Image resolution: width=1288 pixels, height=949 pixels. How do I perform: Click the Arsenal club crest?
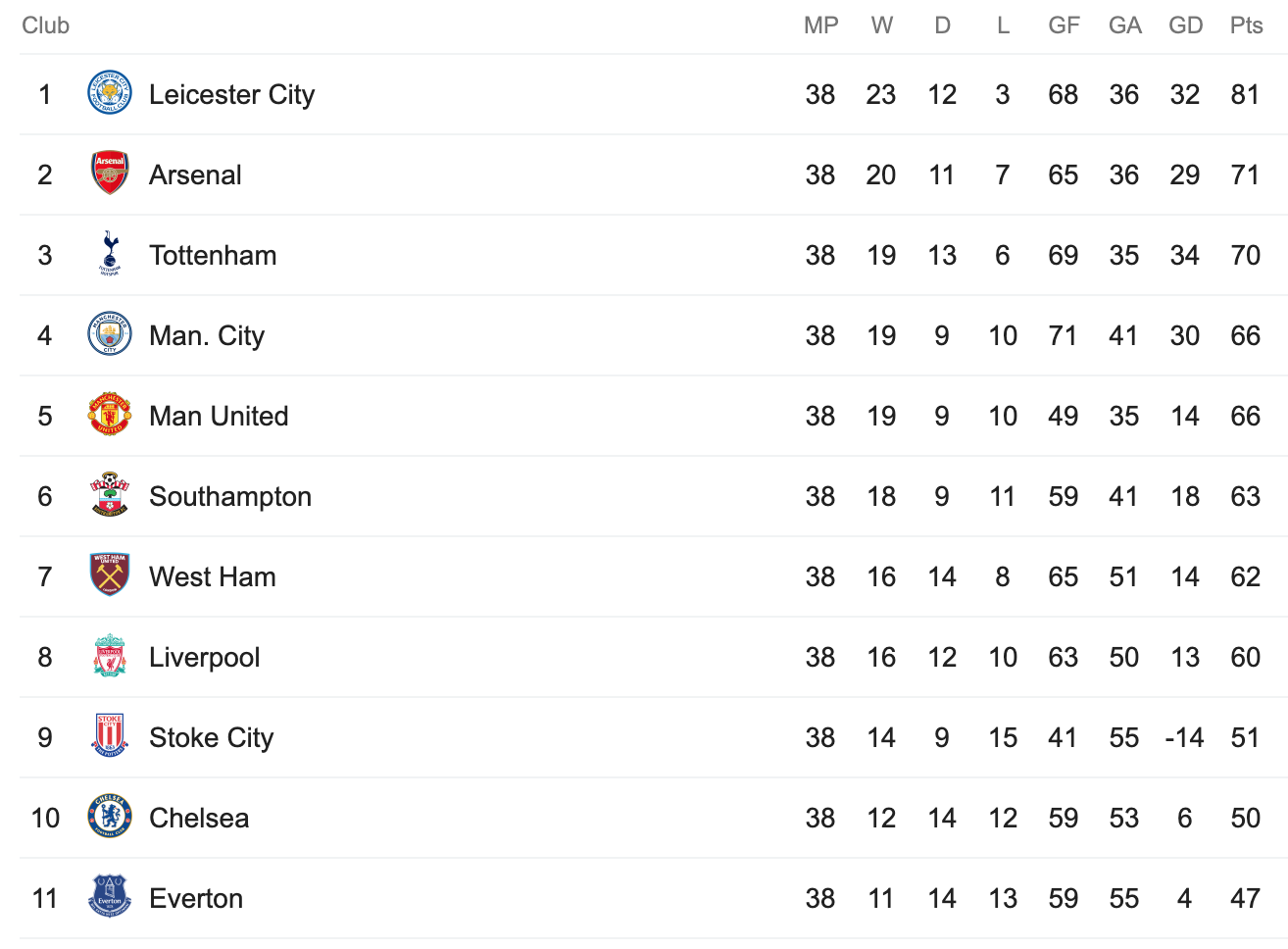[x=109, y=174]
